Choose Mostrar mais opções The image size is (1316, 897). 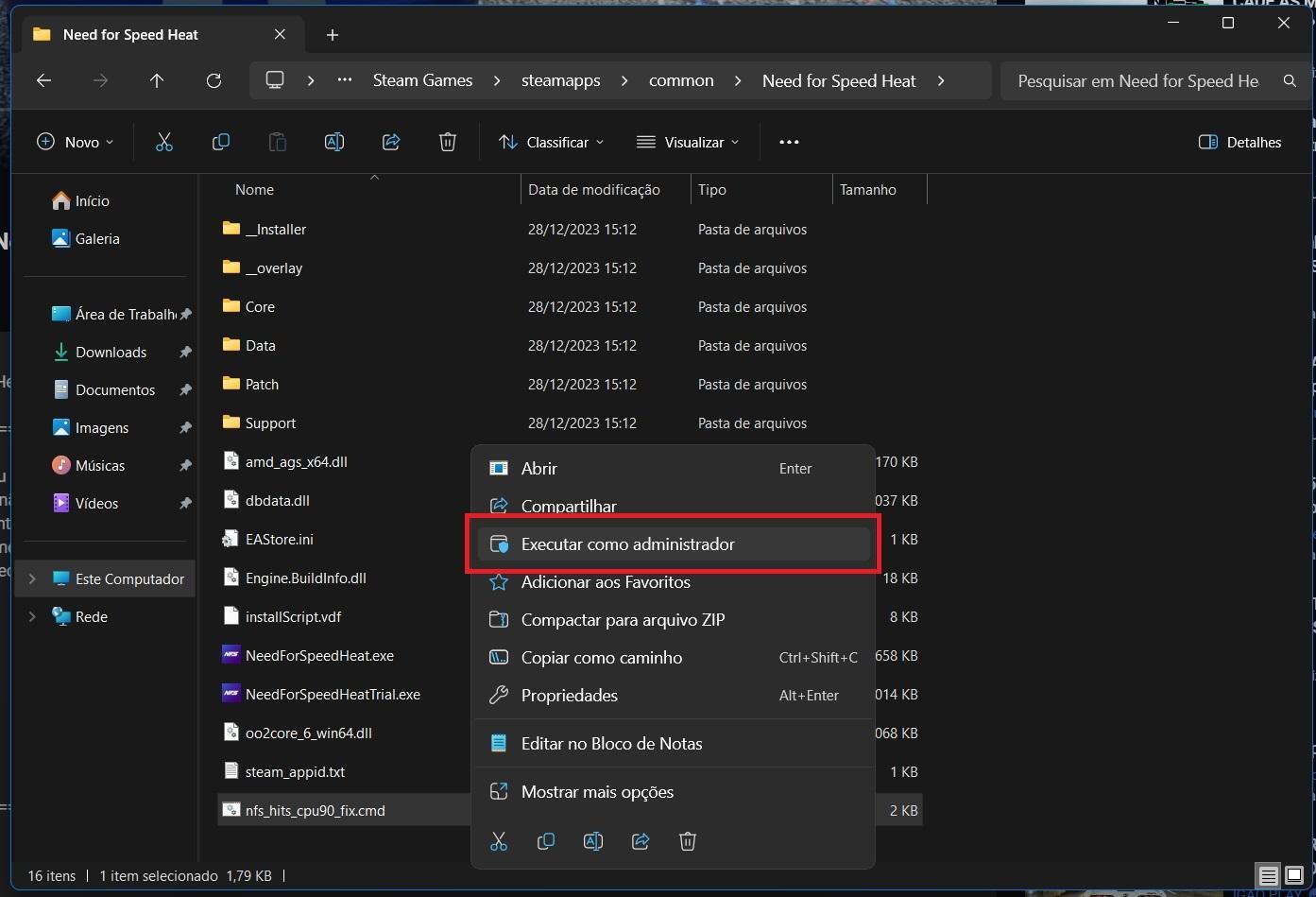tap(674, 791)
